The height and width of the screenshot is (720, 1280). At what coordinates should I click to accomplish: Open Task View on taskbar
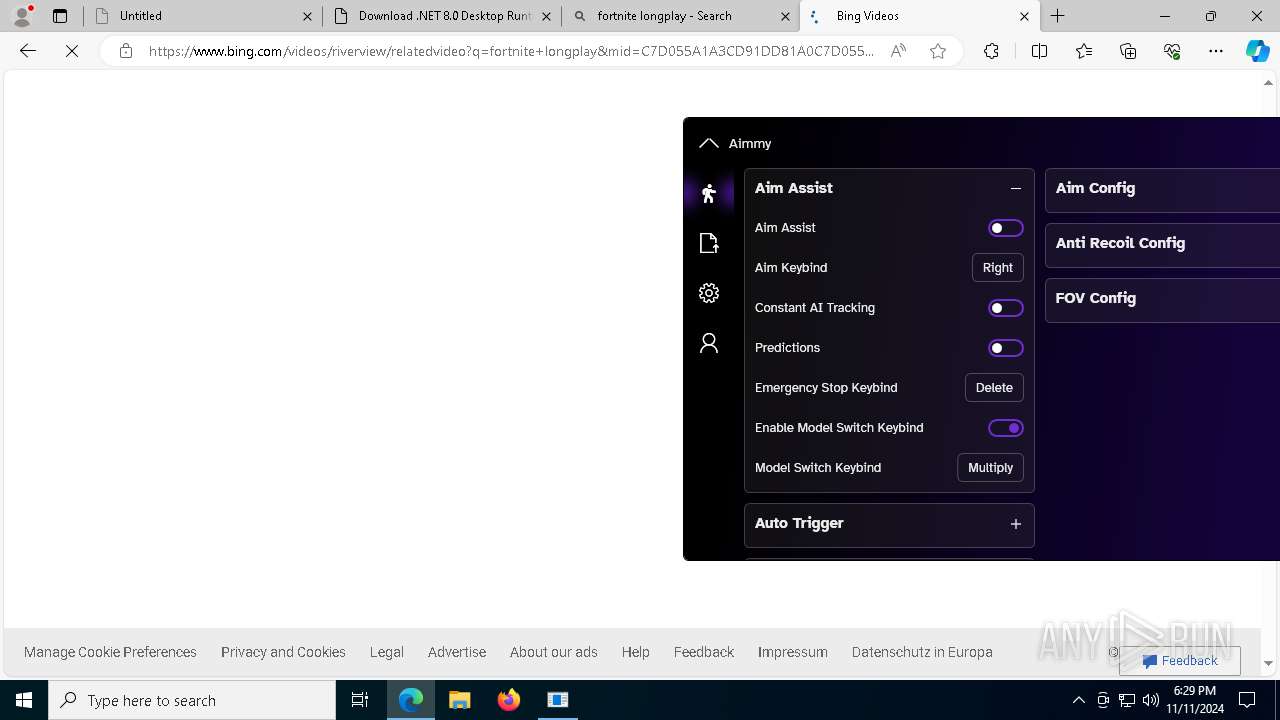tap(360, 700)
